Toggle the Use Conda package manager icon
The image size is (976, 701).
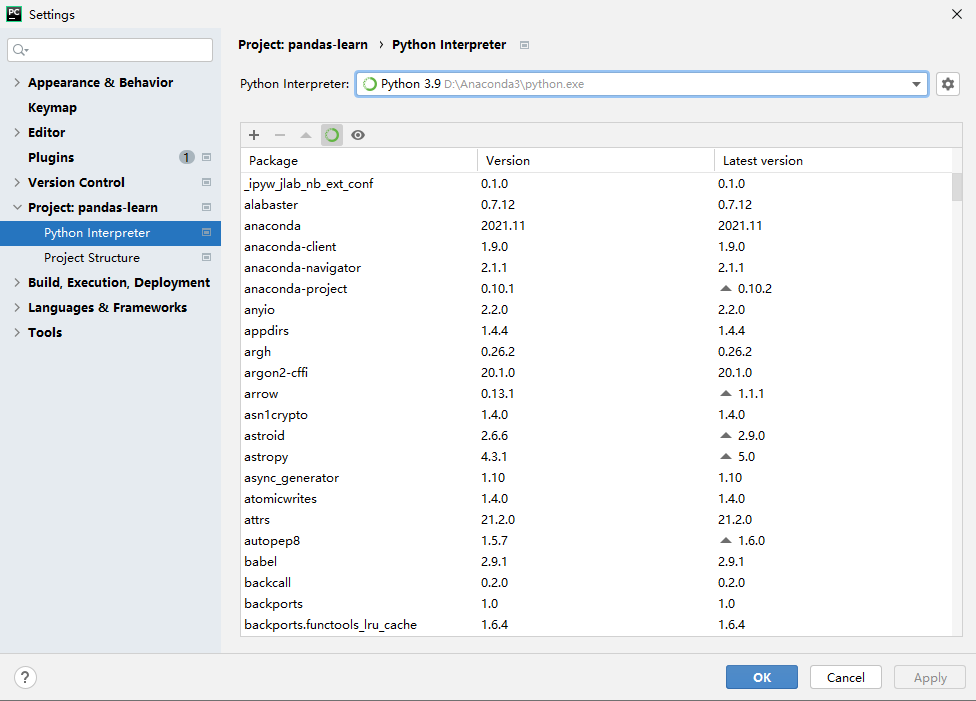tap(332, 135)
